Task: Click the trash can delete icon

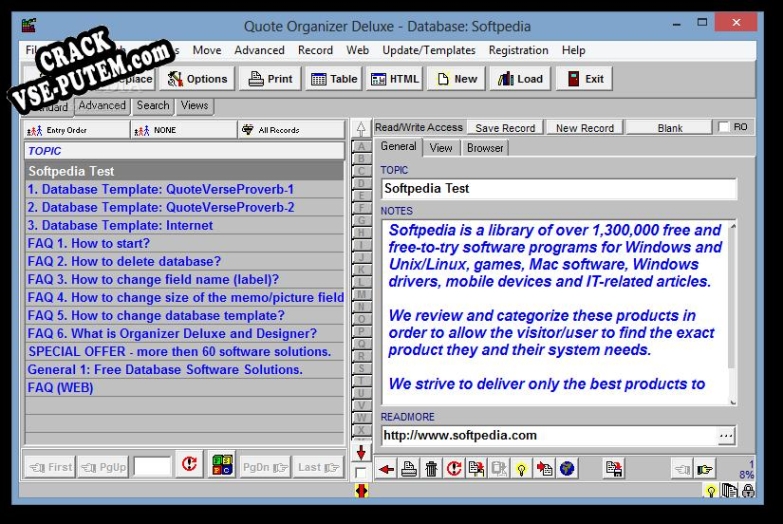Action: (431, 469)
